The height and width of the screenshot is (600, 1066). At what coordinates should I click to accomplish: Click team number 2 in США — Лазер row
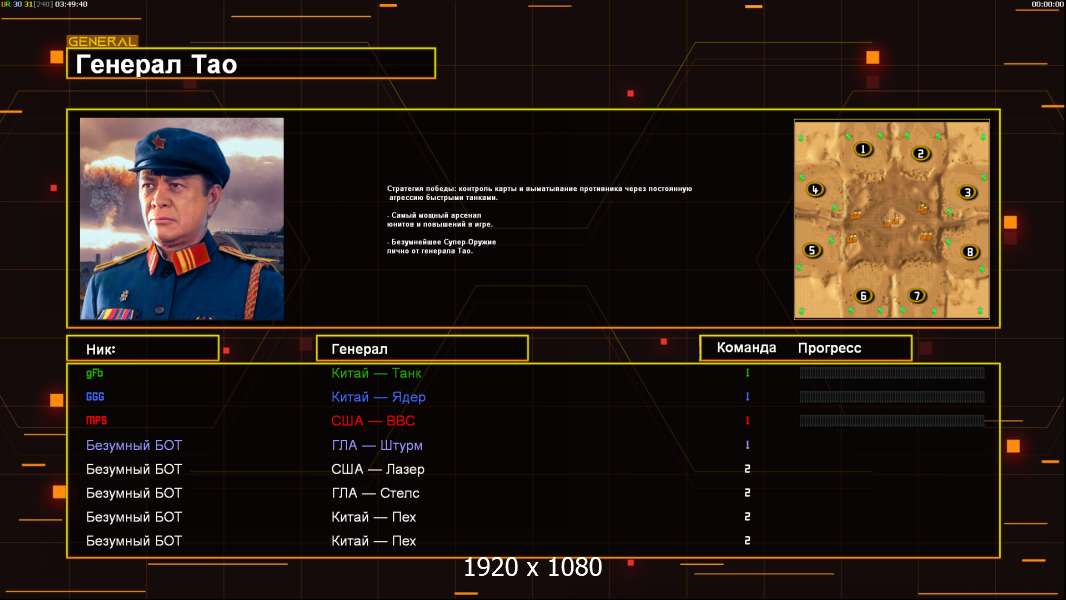[747, 469]
